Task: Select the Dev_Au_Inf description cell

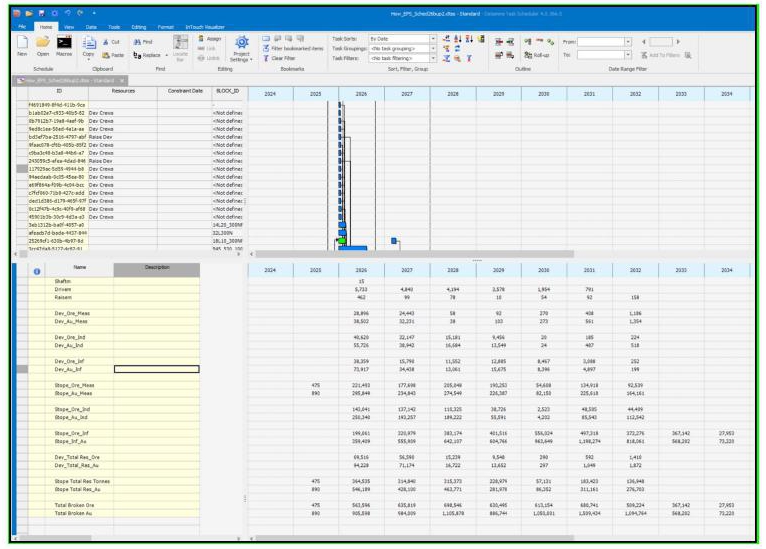Action: (149, 369)
